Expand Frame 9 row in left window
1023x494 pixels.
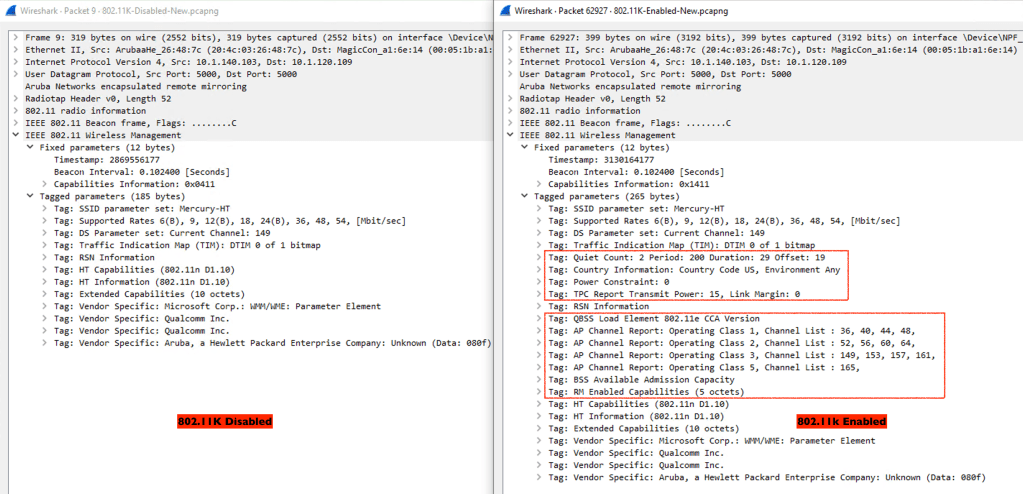pyautogui.click(x=15, y=36)
